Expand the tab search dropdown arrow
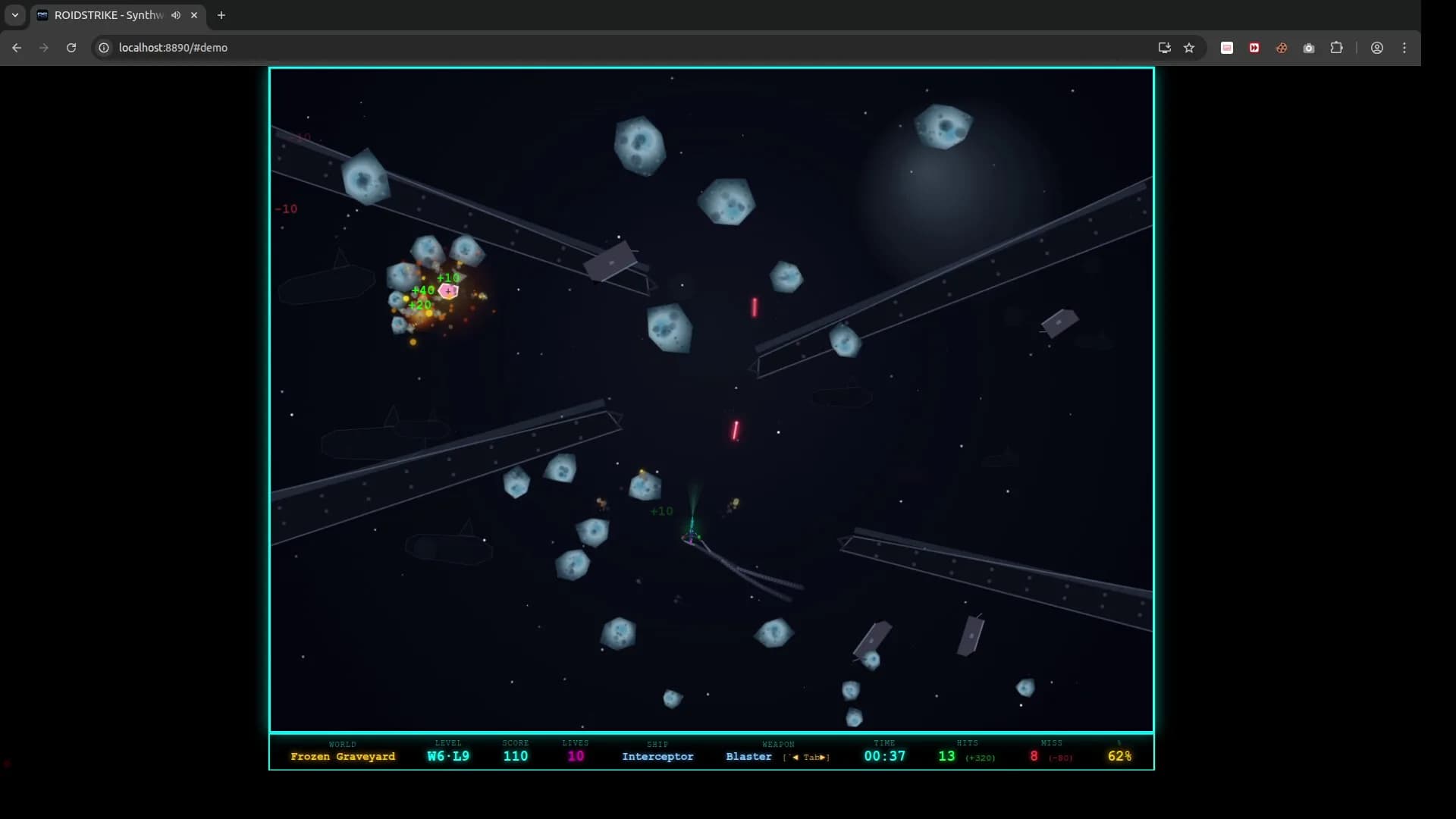 click(15, 15)
